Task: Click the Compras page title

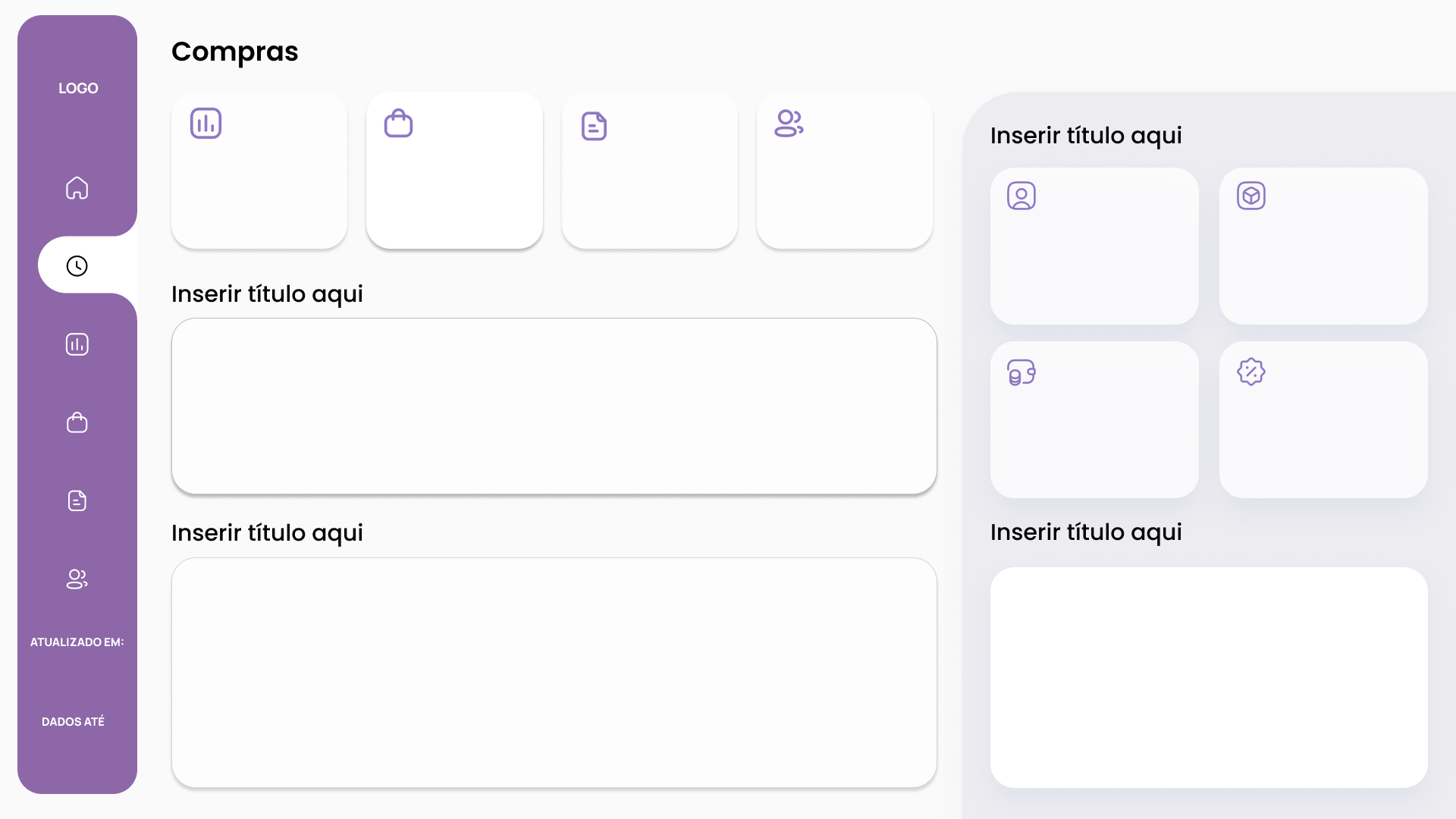Action: (234, 52)
